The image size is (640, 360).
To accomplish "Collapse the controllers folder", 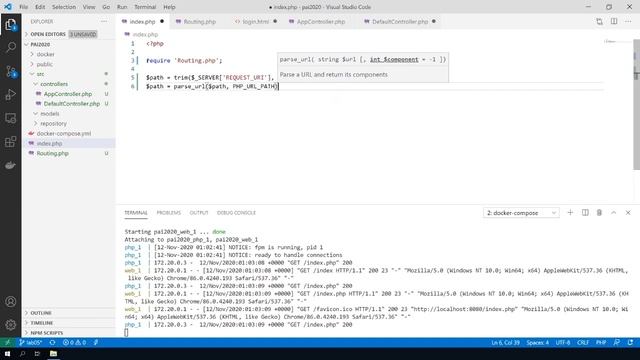I will click(x=54, y=84).
